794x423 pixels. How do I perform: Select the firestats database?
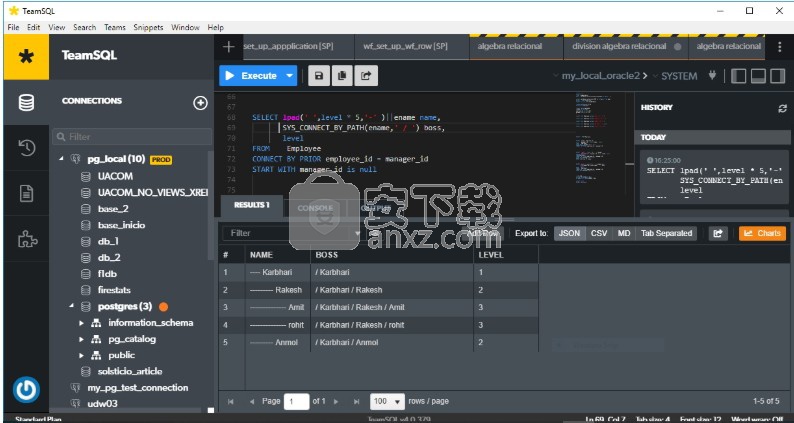tap(114, 290)
